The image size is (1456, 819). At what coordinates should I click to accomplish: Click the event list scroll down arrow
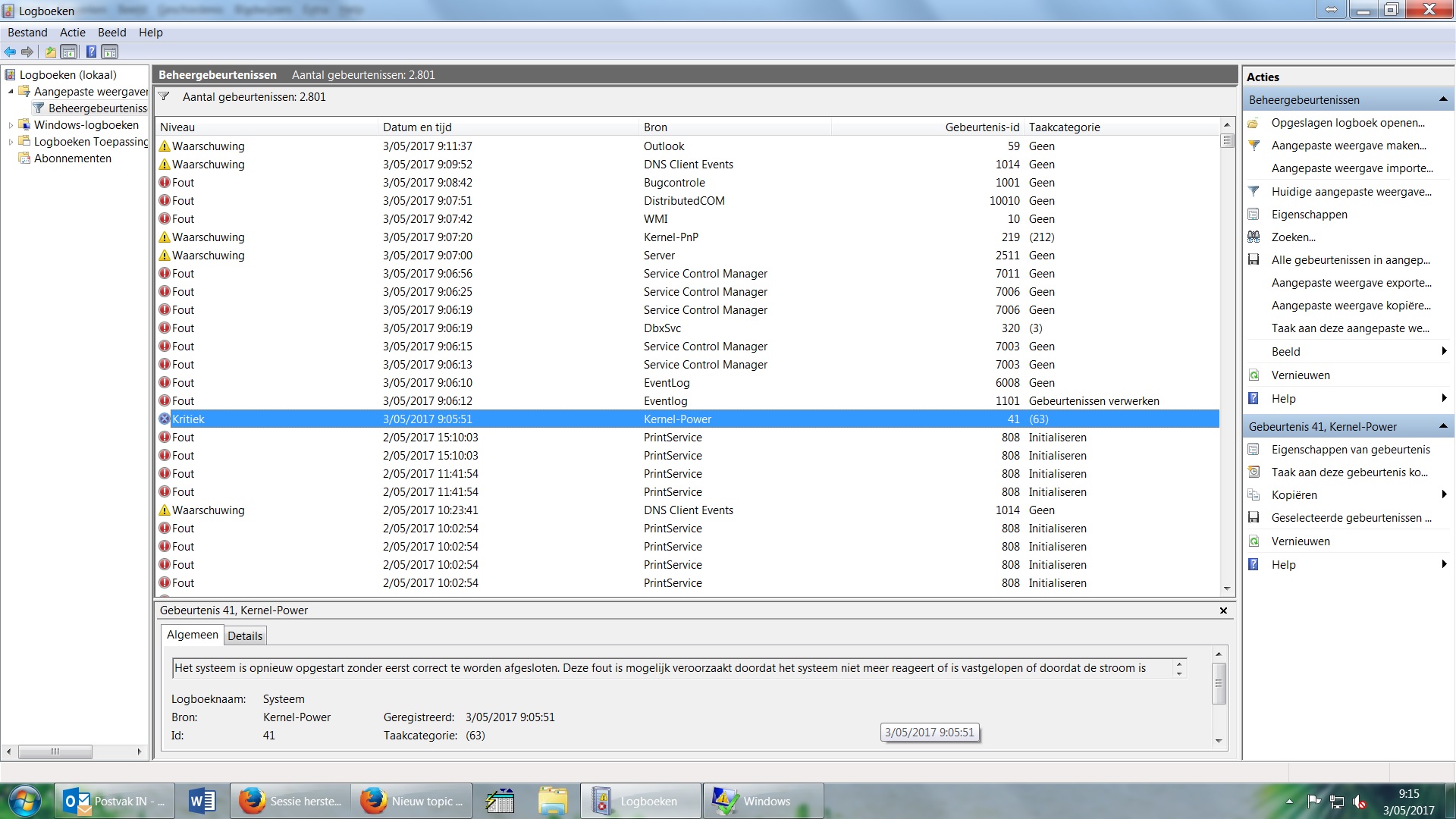[x=1228, y=588]
